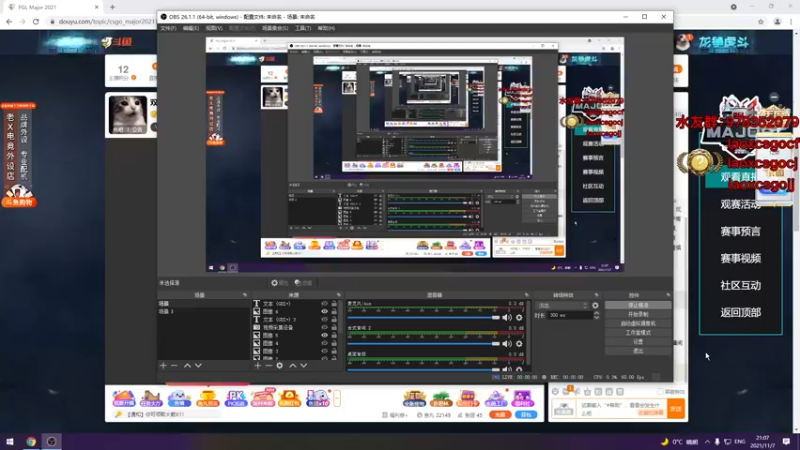Image resolution: width=800 pixels, height=450 pixels.
Task: Lock the 视频采集设备 source
Action: pos(334,328)
